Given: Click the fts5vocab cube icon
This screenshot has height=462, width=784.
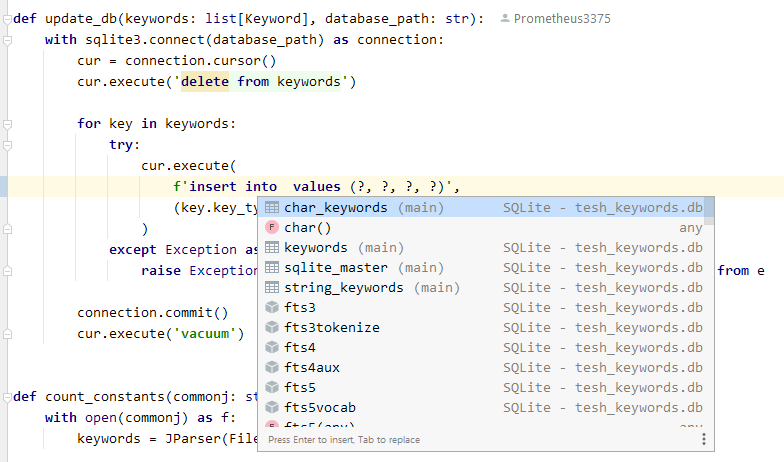Looking at the screenshot, I should point(271,408).
